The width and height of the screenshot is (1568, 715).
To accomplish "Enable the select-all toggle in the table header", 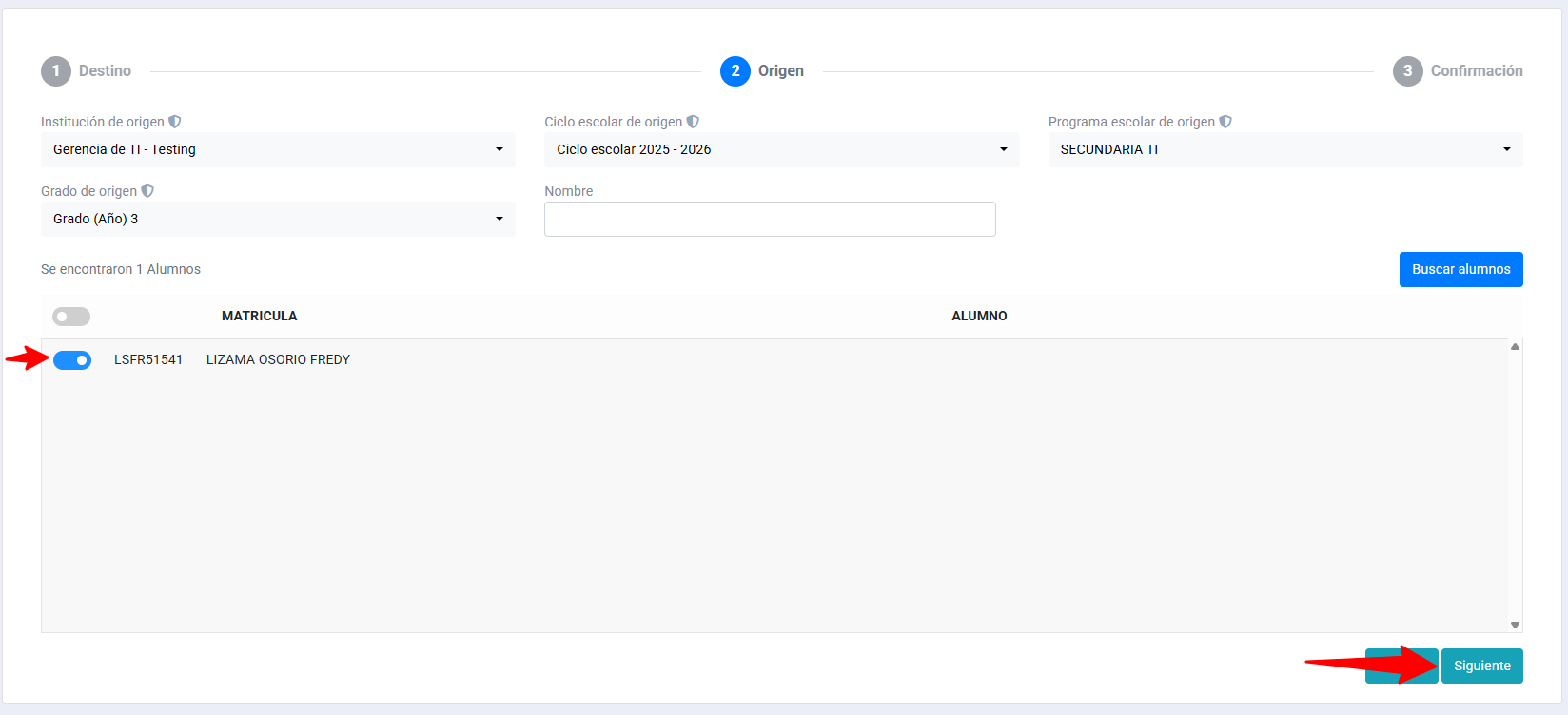I will tap(71, 317).
